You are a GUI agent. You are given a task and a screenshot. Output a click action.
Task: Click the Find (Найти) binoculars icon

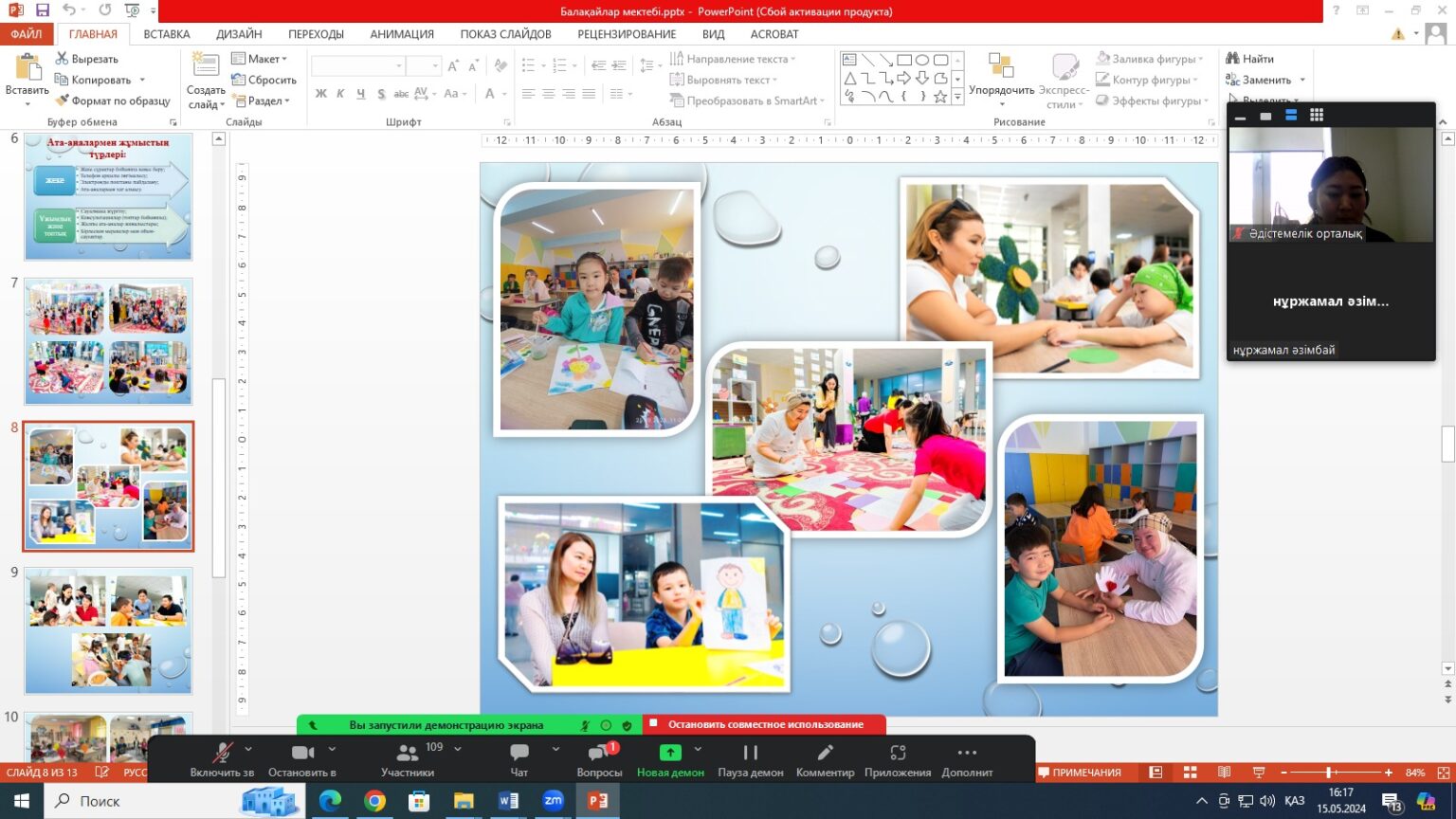[1233, 59]
